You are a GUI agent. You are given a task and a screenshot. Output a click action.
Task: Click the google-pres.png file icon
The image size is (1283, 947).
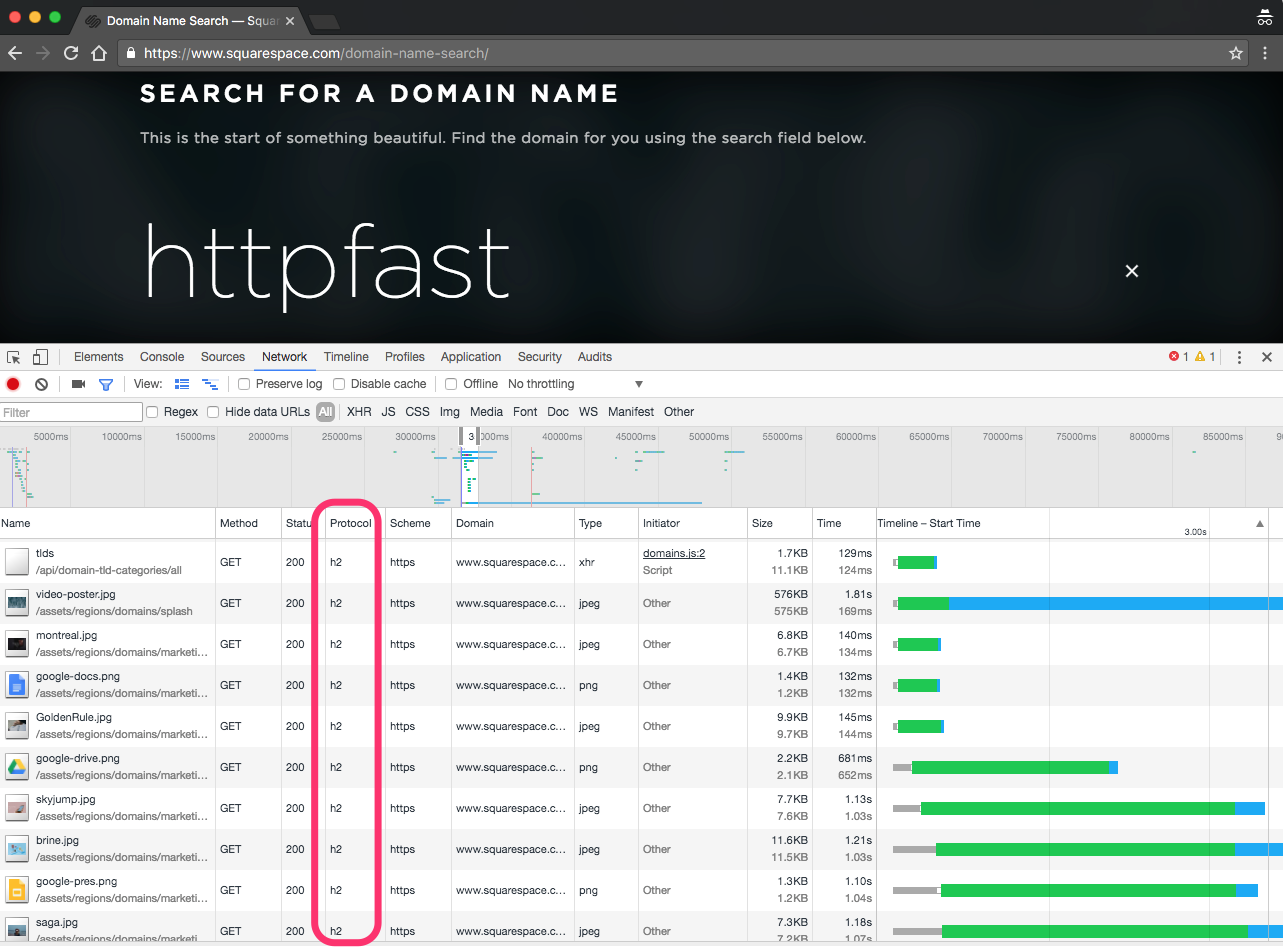point(17,890)
